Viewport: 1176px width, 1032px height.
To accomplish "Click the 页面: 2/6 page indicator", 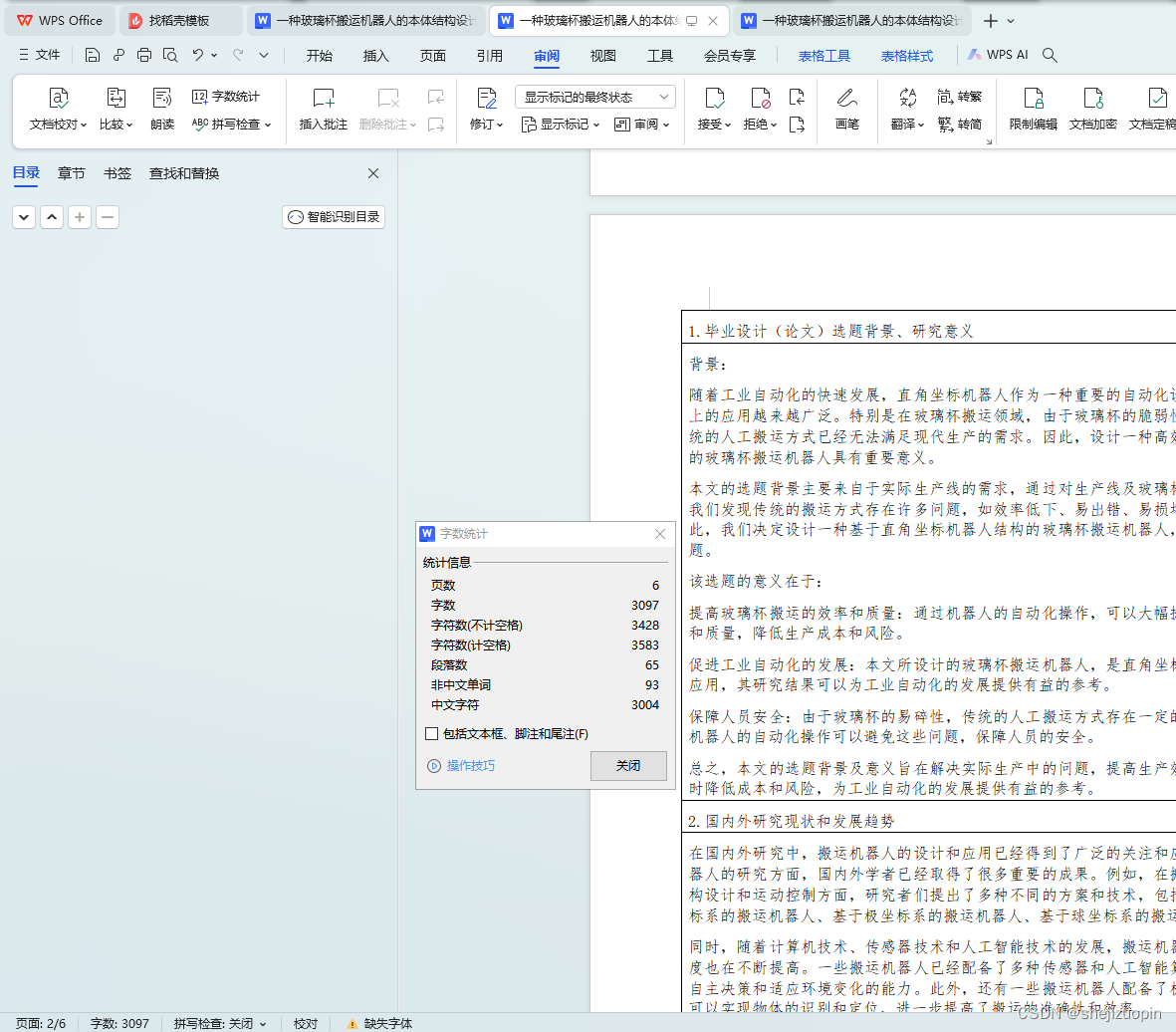I will point(41,1024).
